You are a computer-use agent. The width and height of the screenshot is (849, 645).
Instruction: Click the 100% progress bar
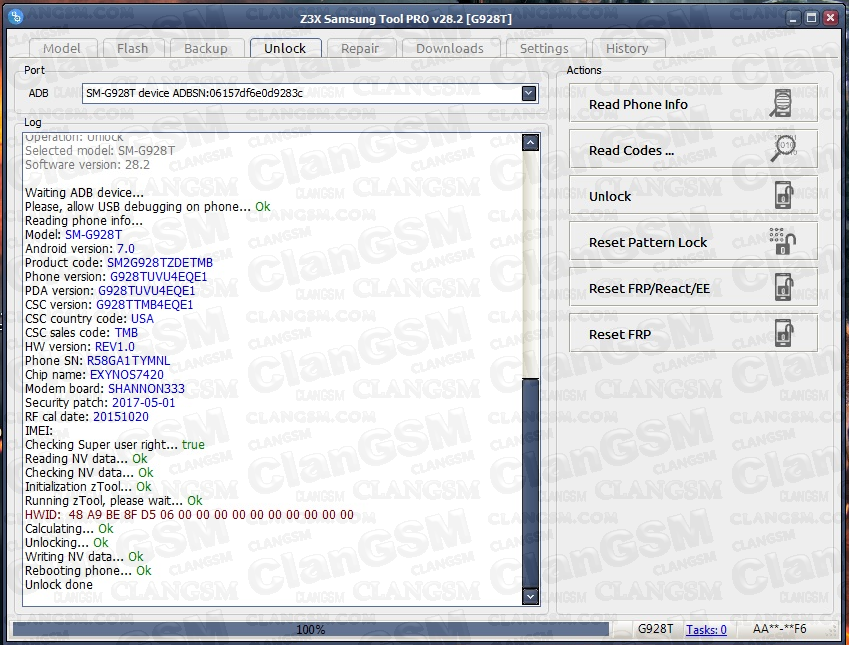coord(311,629)
